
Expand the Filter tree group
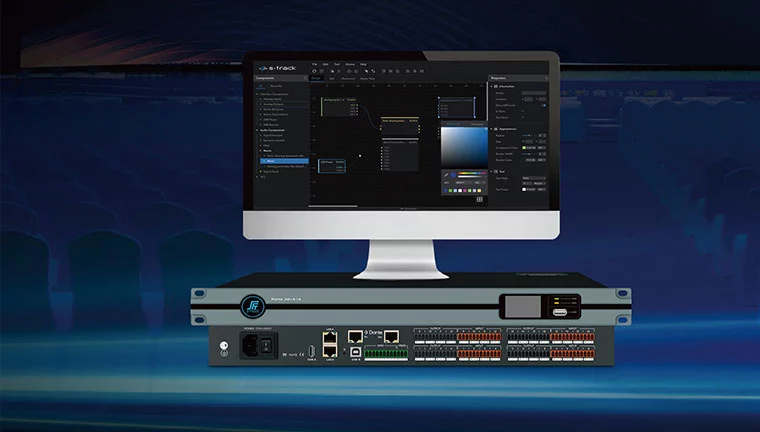pos(261,145)
